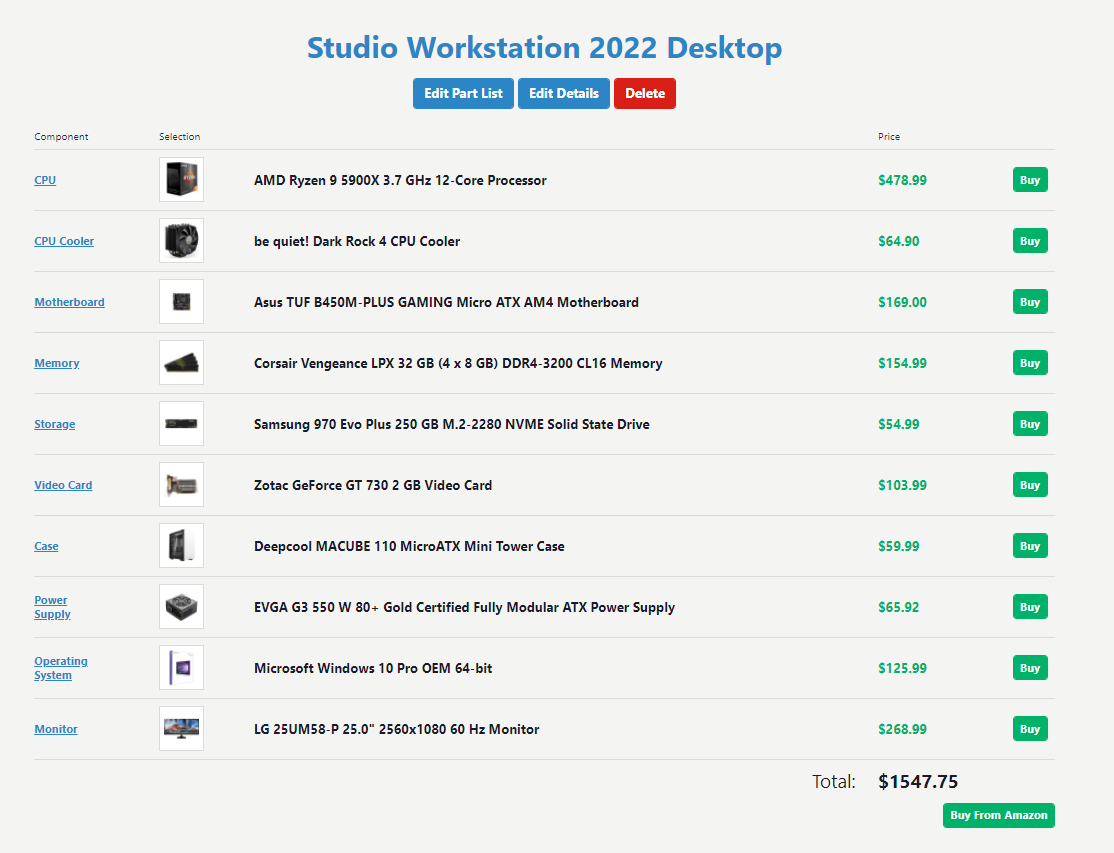Click the Dark Rock 4 cooler thumbnail
The image size is (1114, 853).
click(181, 241)
